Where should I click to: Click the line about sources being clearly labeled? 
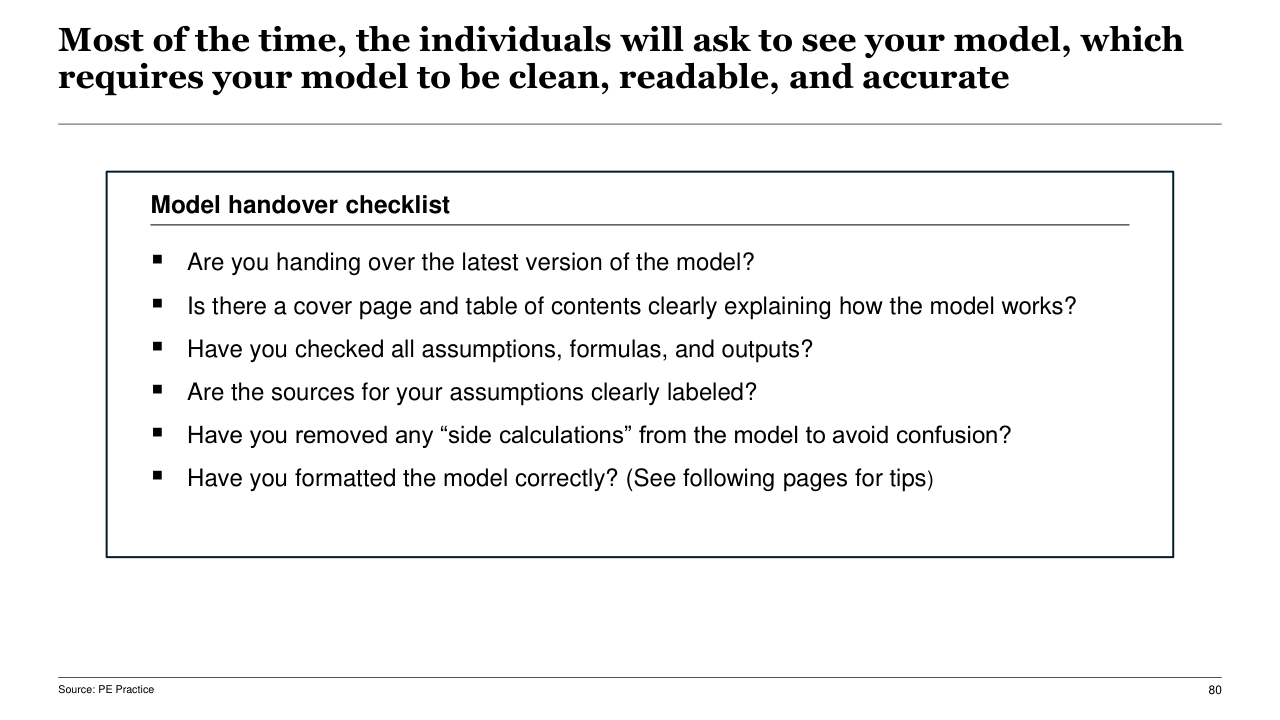[471, 392]
